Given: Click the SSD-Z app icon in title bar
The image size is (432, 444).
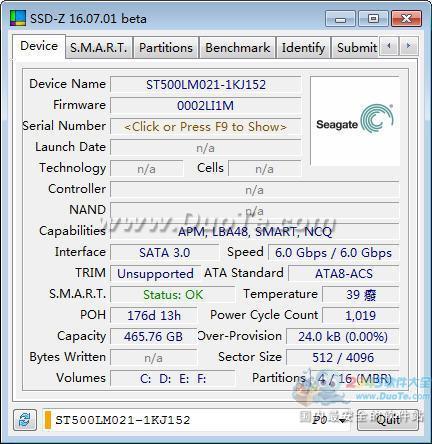Looking at the screenshot, I should click(x=18, y=18).
